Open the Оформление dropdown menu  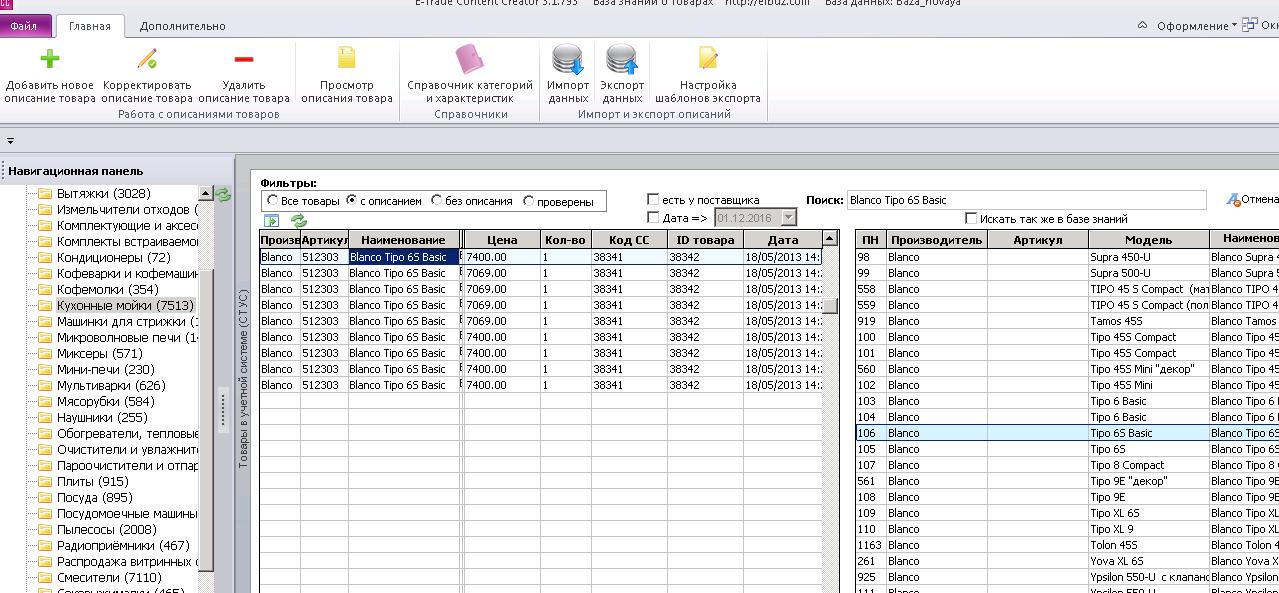coord(1197,26)
